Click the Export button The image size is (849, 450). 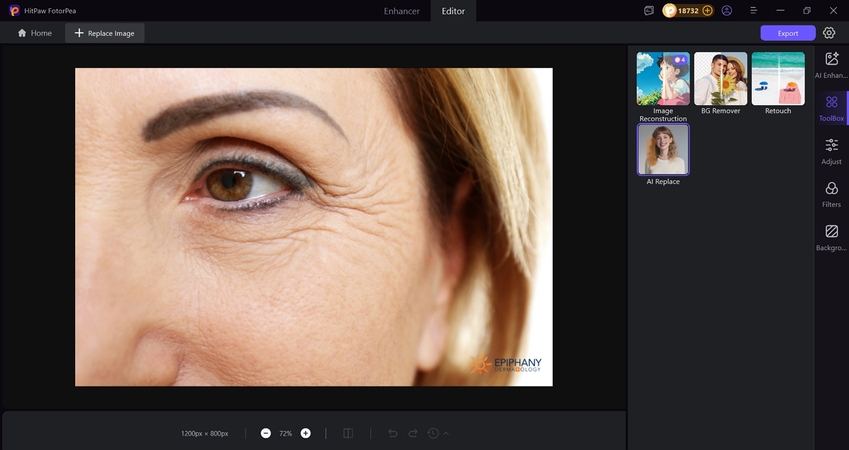[788, 33]
